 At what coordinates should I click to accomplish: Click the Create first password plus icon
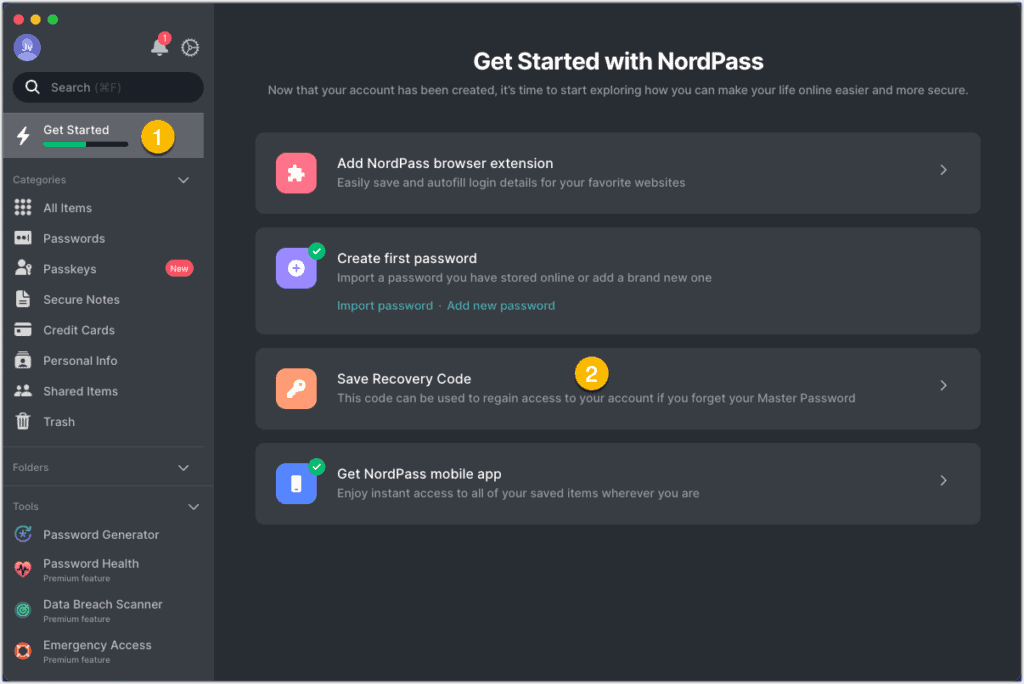tap(296, 268)
